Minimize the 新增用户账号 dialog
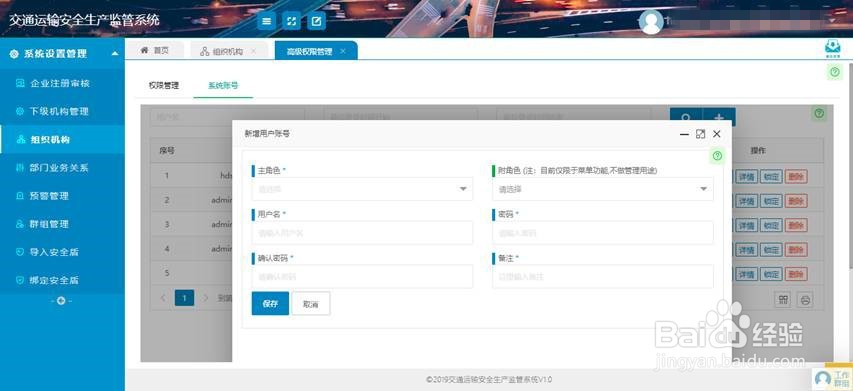This screenshot has width=853, height=391. click(684, 134)
